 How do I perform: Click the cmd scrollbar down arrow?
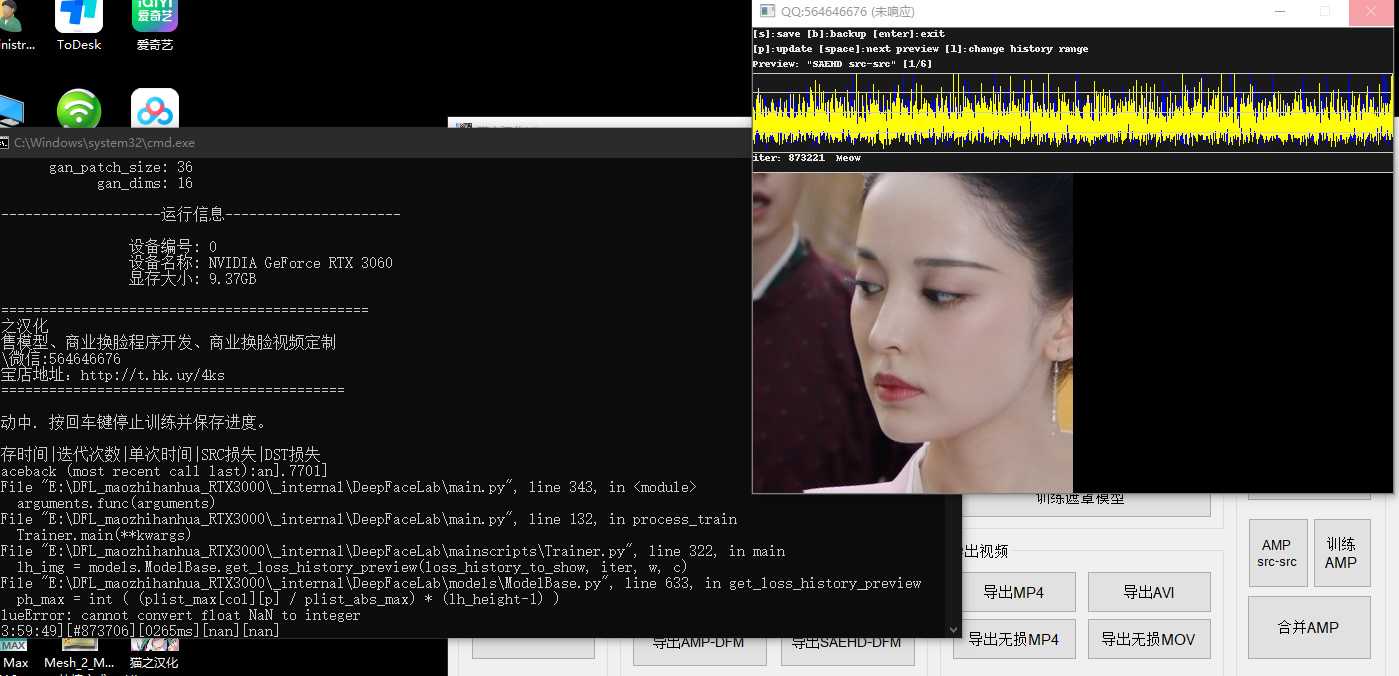(x=953, y=630)
